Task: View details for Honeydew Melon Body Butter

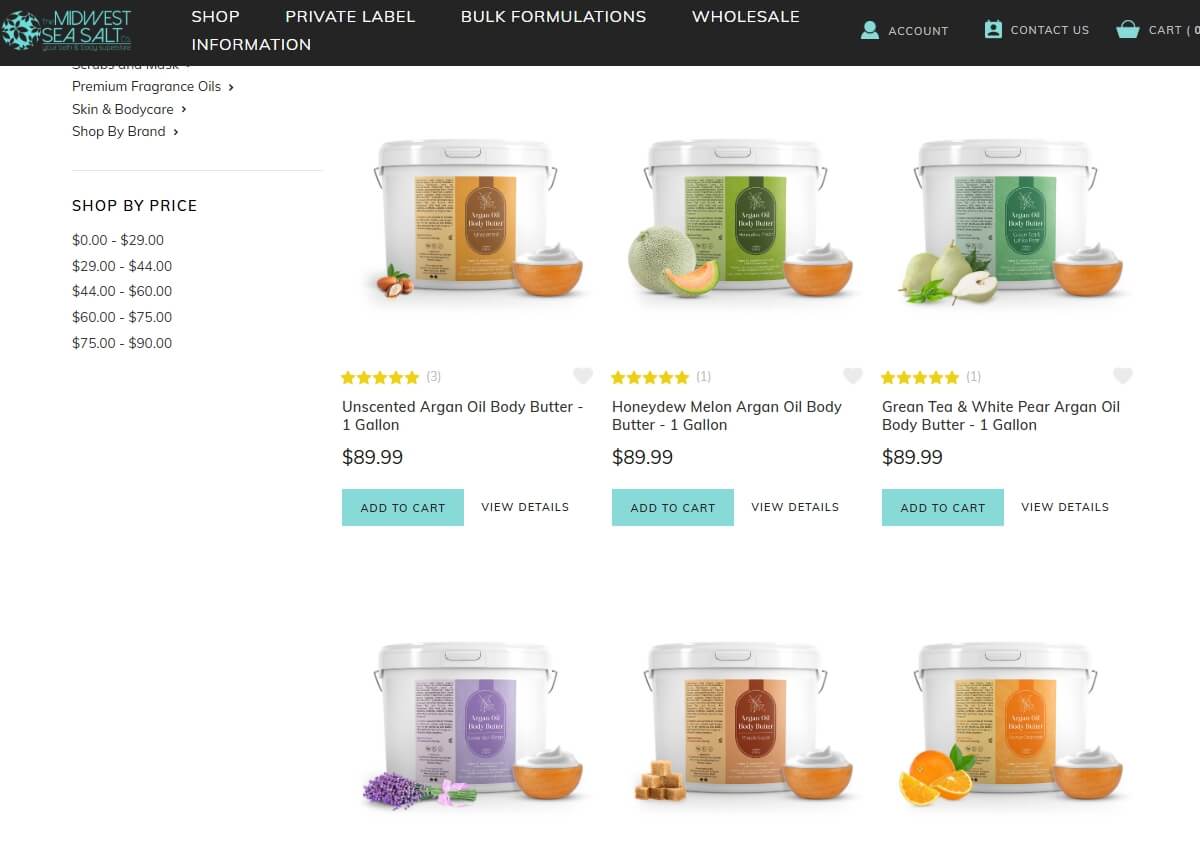Action: [x=795, y=507]
